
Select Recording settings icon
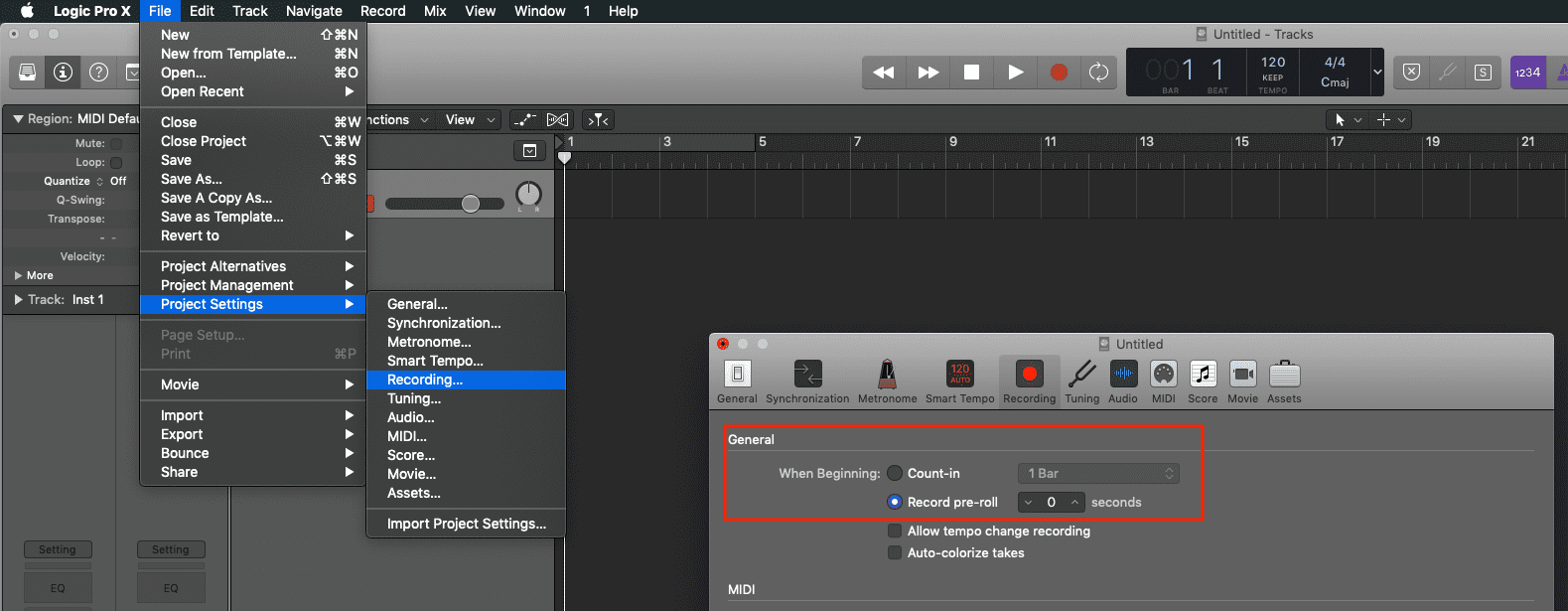[x=1029, y=382]
